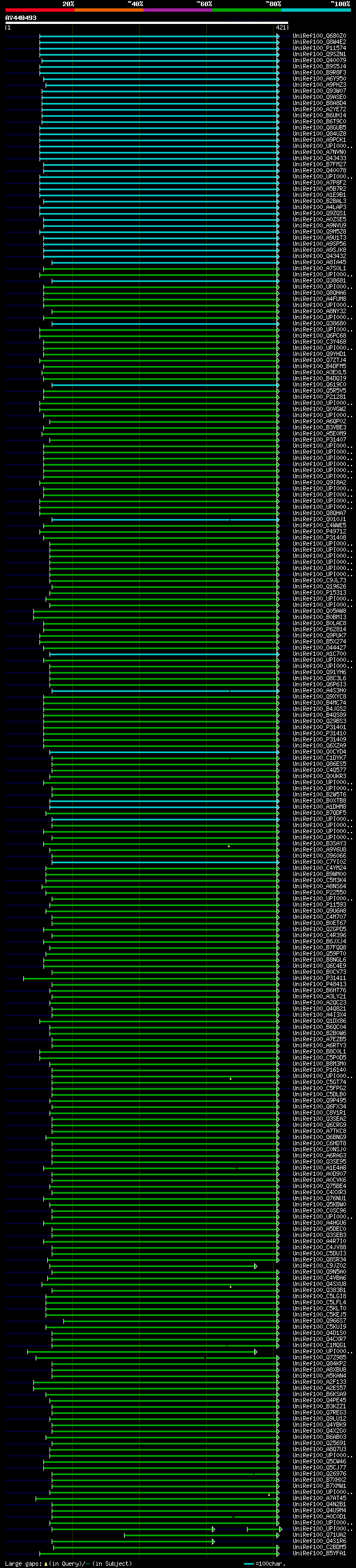Click the orange ~40% identity scale segment
The image size is (356, 1568).
(109, 10)
